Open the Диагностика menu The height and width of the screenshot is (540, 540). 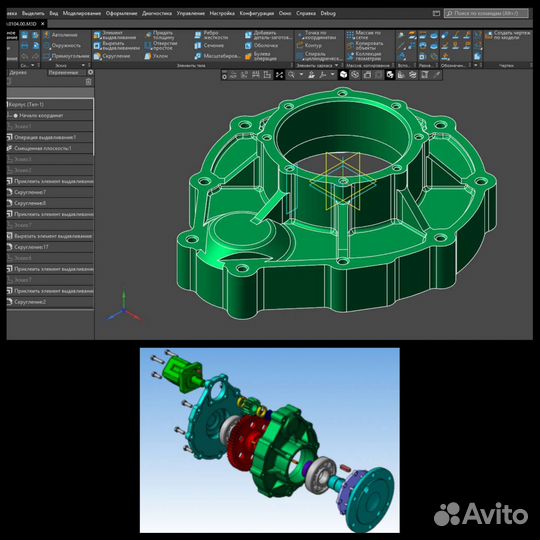tap(157, 13)
